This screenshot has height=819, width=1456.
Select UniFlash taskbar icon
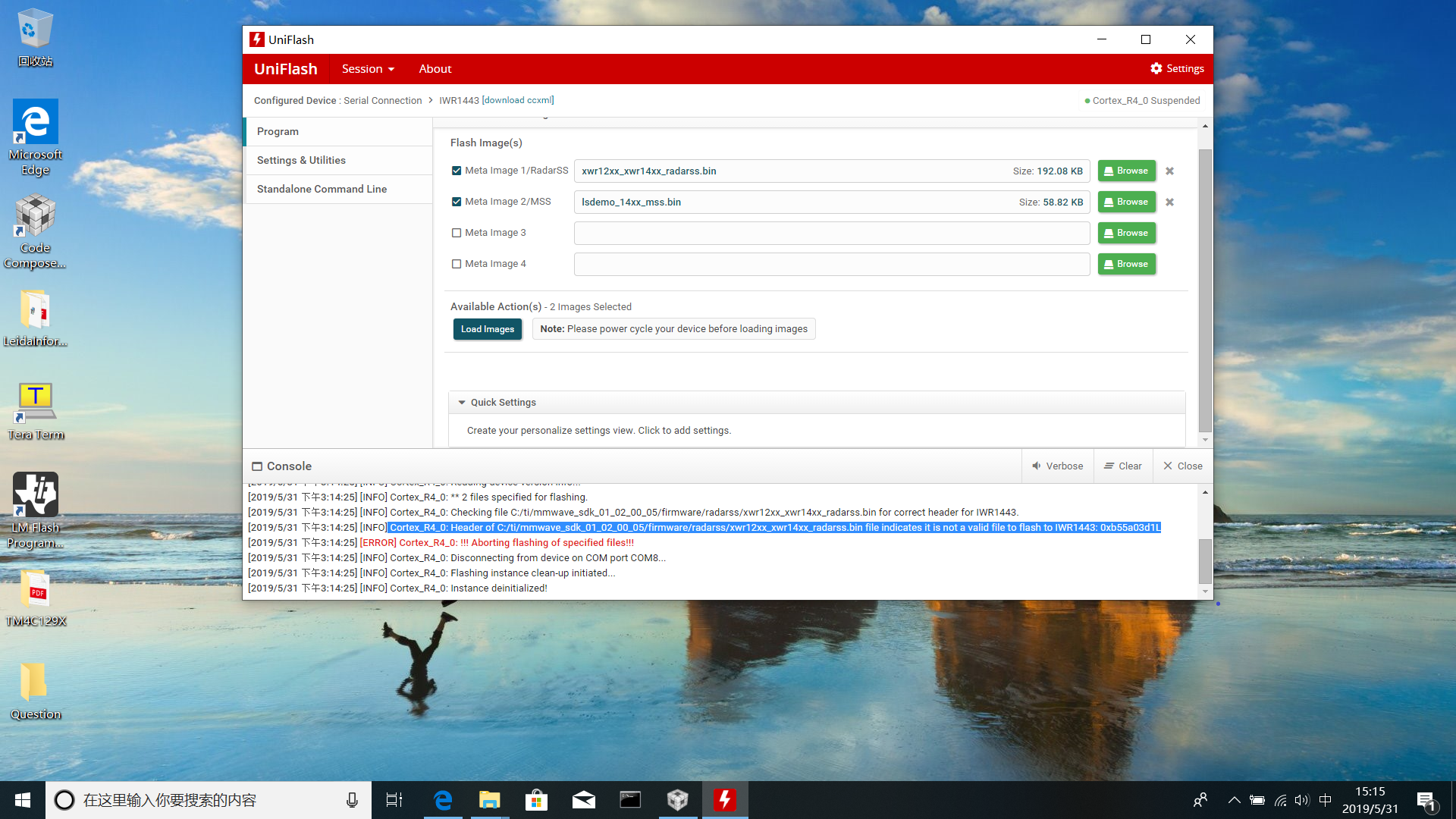[725, 800]
